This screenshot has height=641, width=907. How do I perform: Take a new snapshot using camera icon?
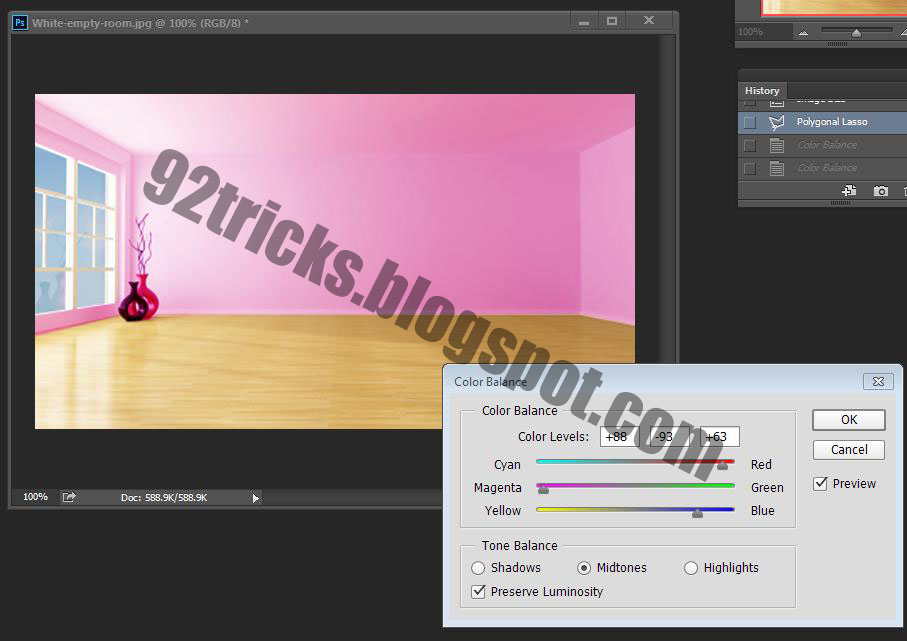(880, 190)
